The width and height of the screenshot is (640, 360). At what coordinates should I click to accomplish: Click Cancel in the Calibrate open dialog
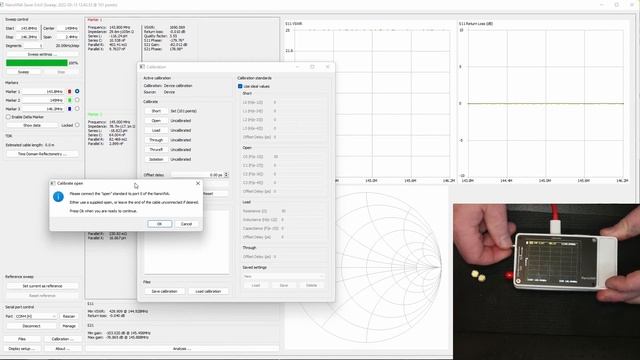(x=186, y=224)
